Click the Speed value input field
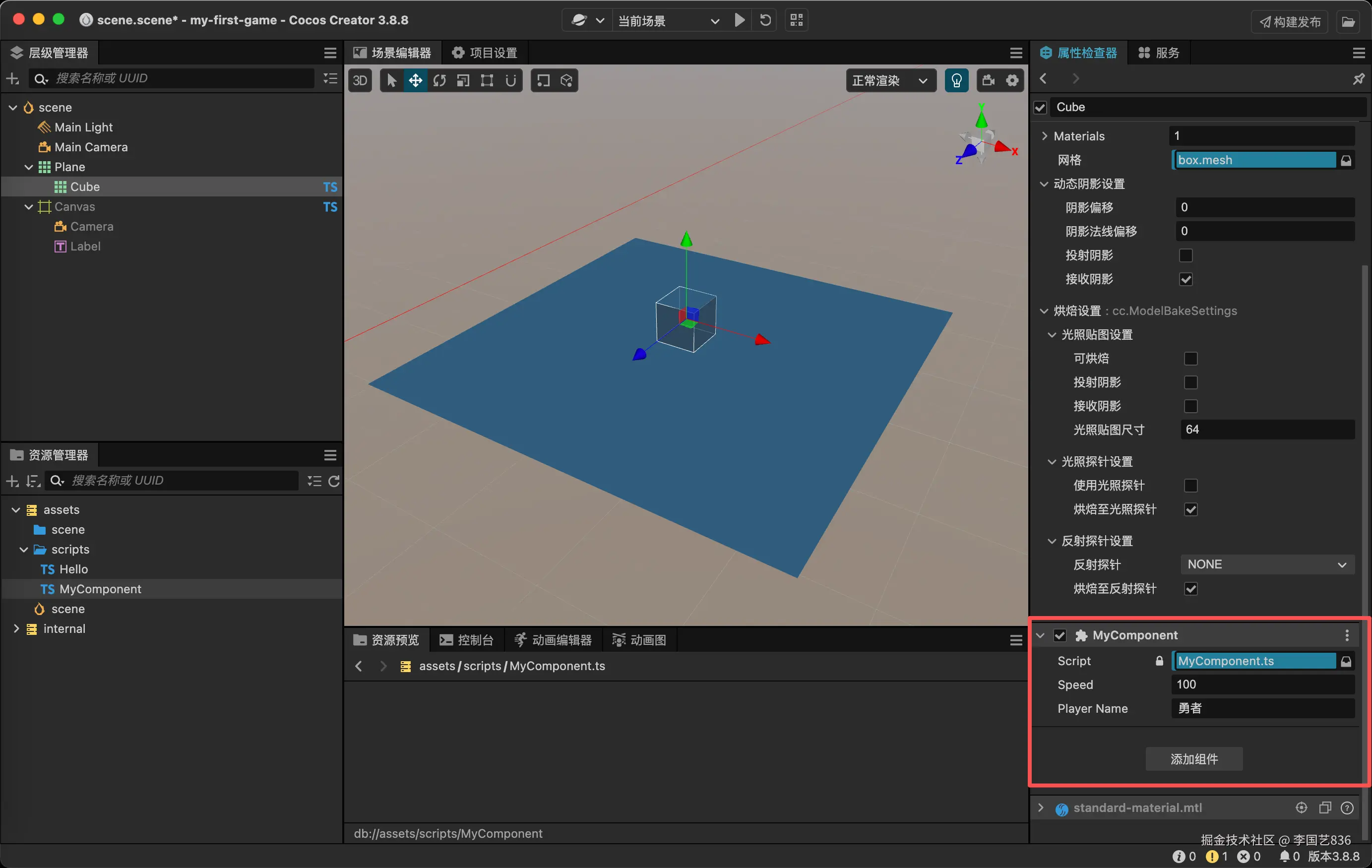The height and width of the screenshot is (868, 1372). click(1262, 684)
